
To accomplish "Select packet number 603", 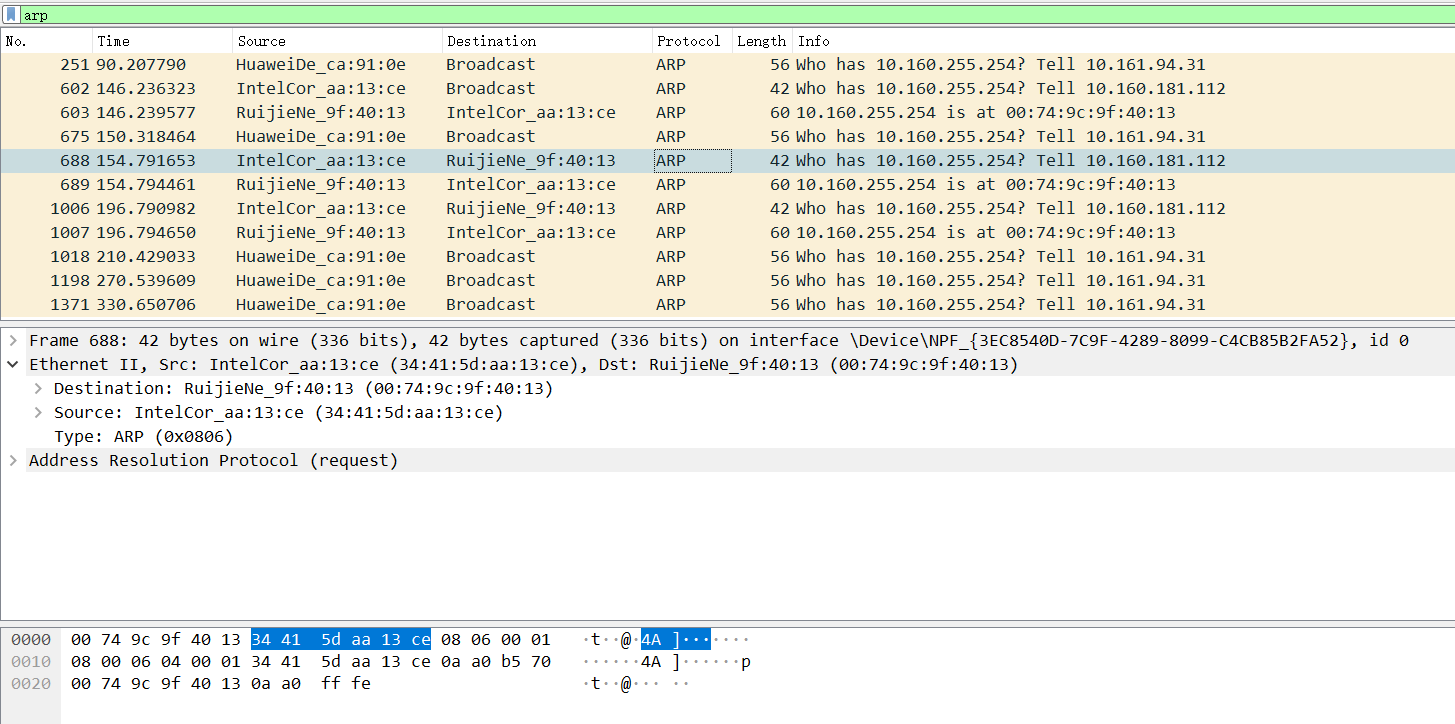I will pos(727,113).
